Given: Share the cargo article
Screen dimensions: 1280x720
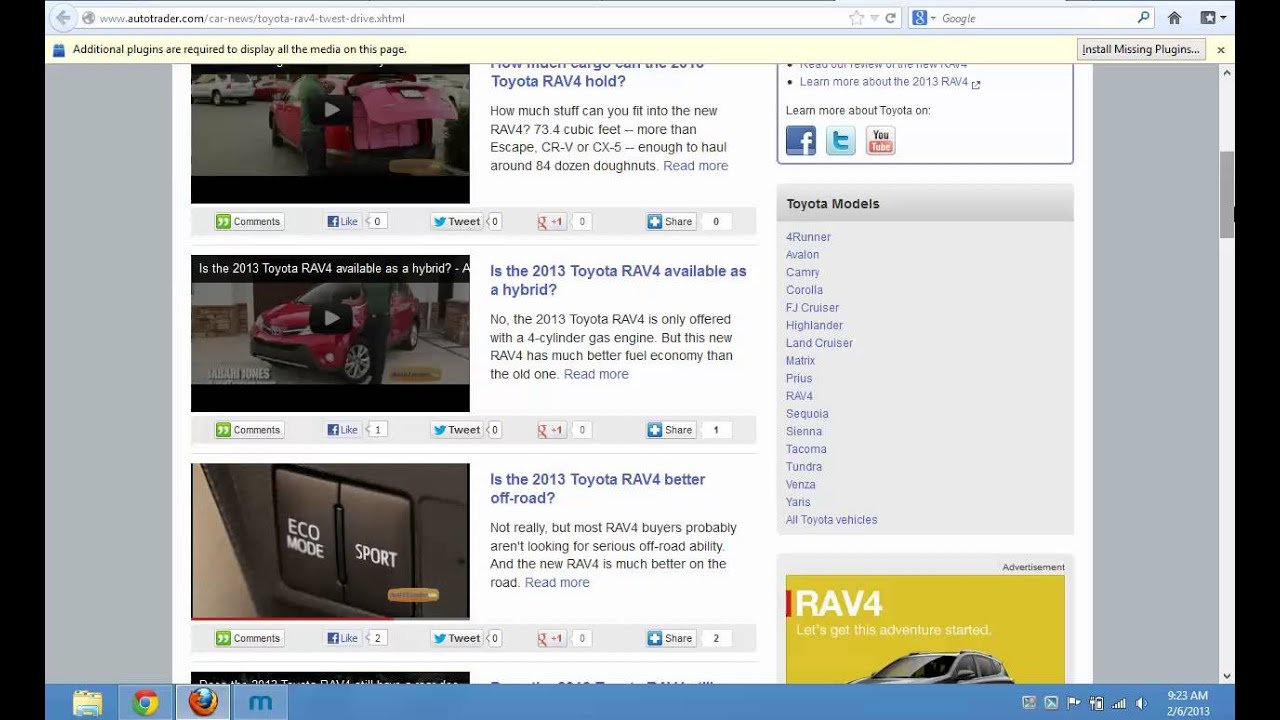Looking at the screenshot, I should tap(670, 222).
